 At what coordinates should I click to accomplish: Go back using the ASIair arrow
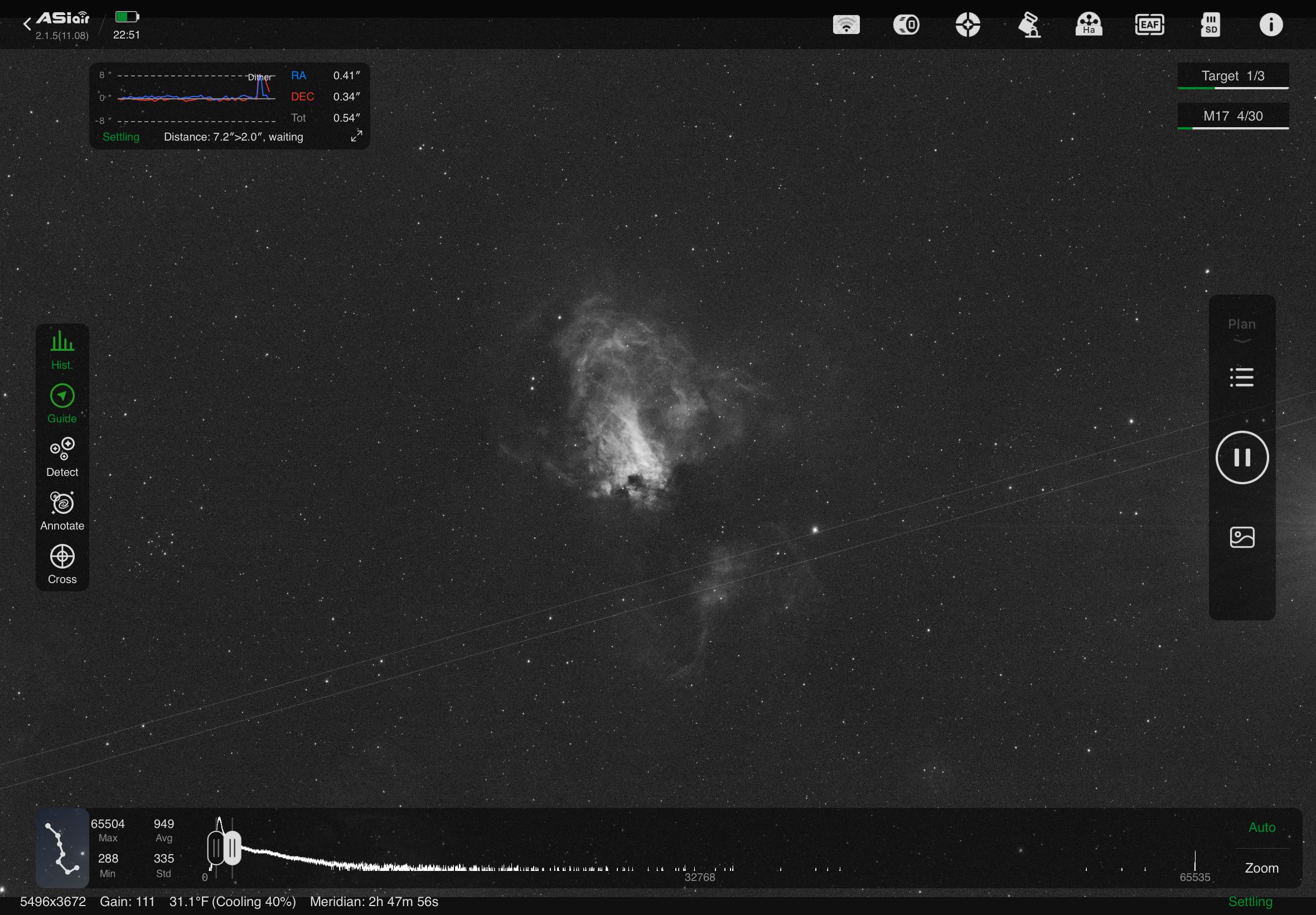pos(27,23)
